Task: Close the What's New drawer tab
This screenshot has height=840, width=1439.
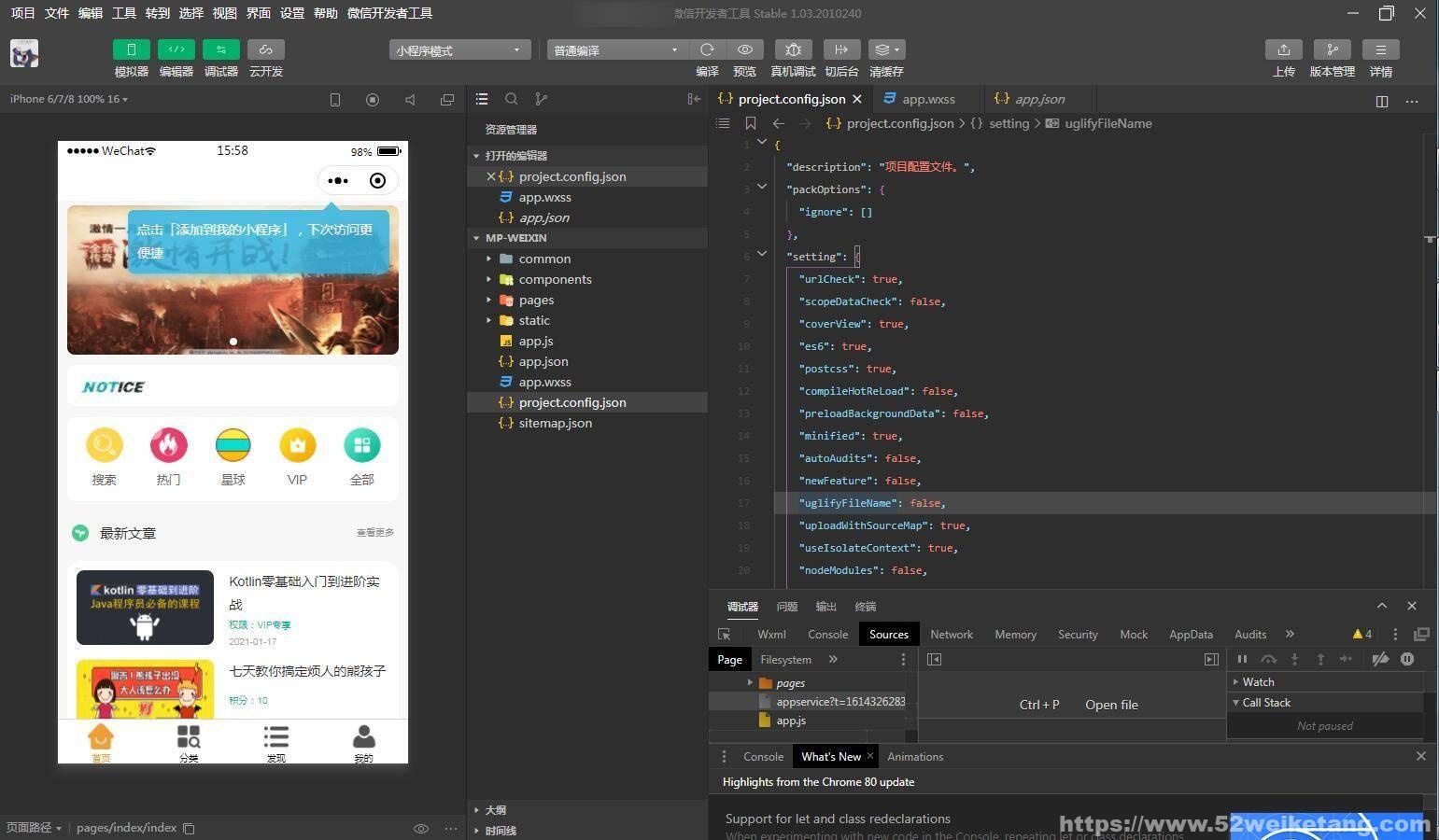Action: (x=870, y=756)
